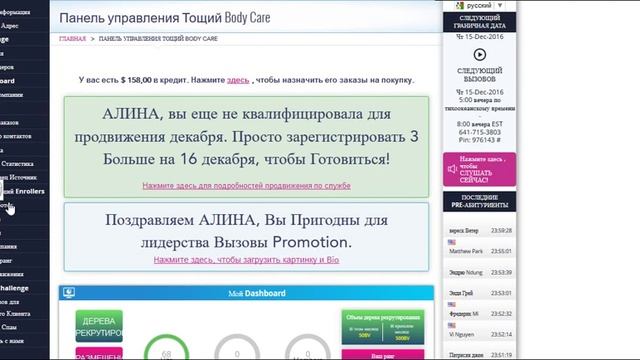Click the green ДЕРЕВА РЕКРУТИРОВАНИЯ button
Image resolution: width=640 pixels, height=360 pixels.
point(99,326)
